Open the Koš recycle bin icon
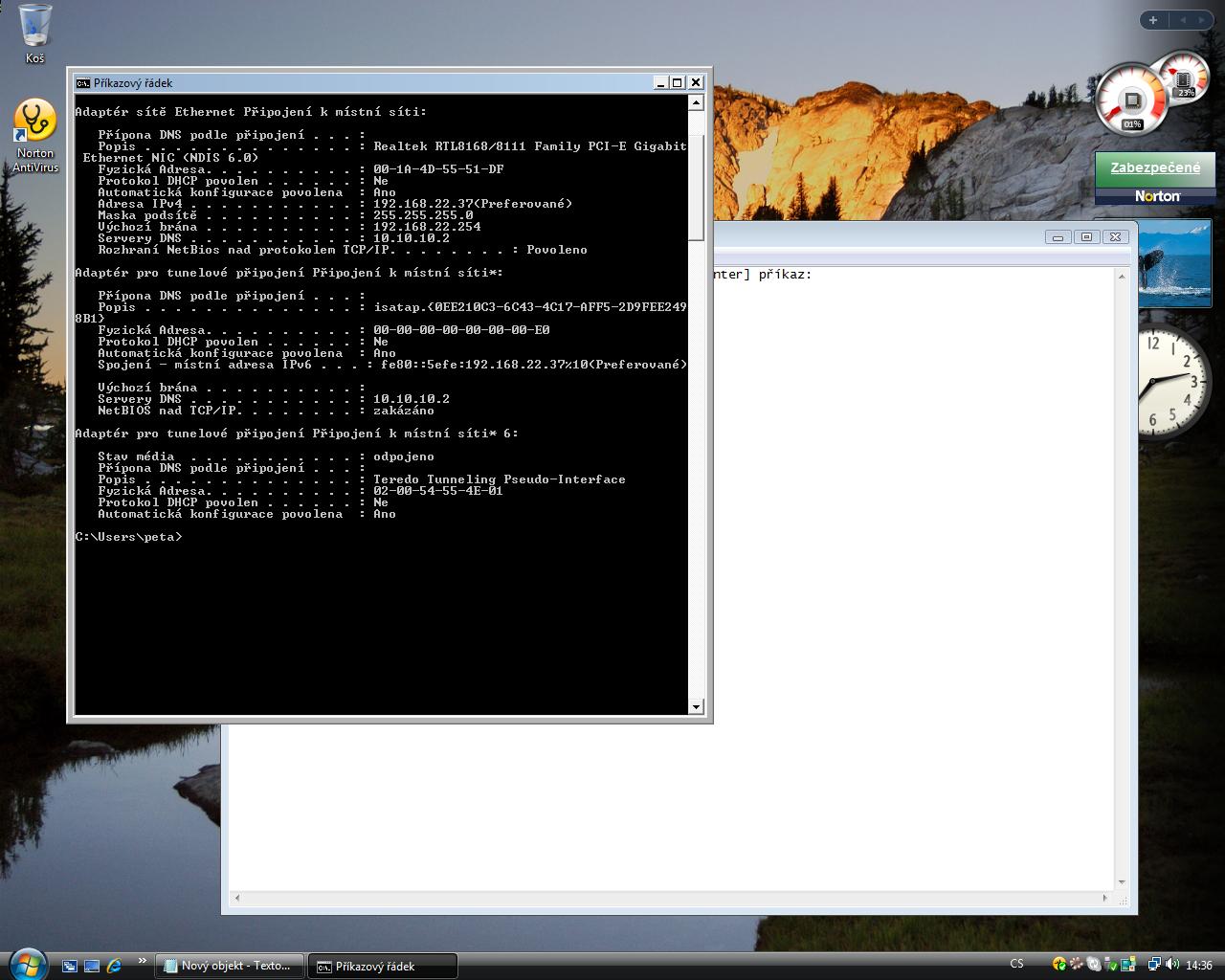Image resolution: width=1225 pixels, height=980 pixels. point(35,33)
